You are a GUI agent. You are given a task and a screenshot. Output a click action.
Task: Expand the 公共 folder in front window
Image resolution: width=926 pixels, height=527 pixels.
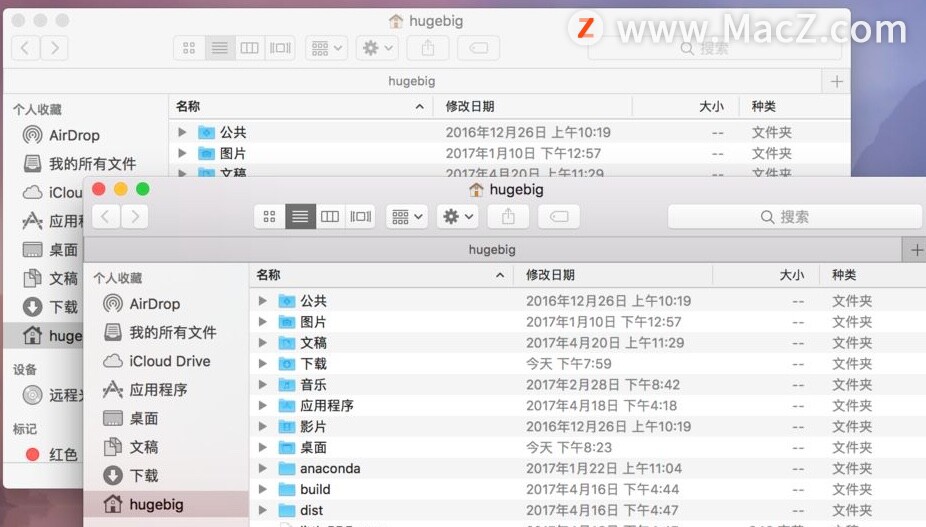coord(263,301)
